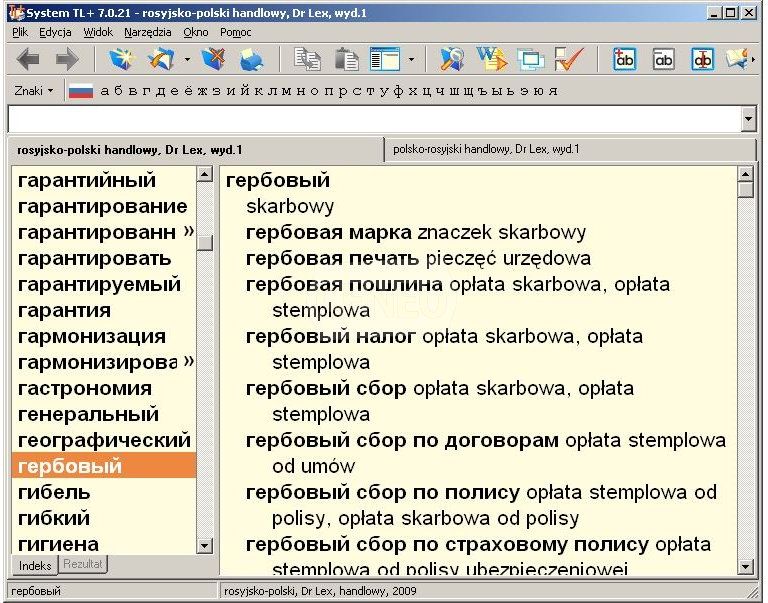Open the layout view dropdown arrow

411,60
